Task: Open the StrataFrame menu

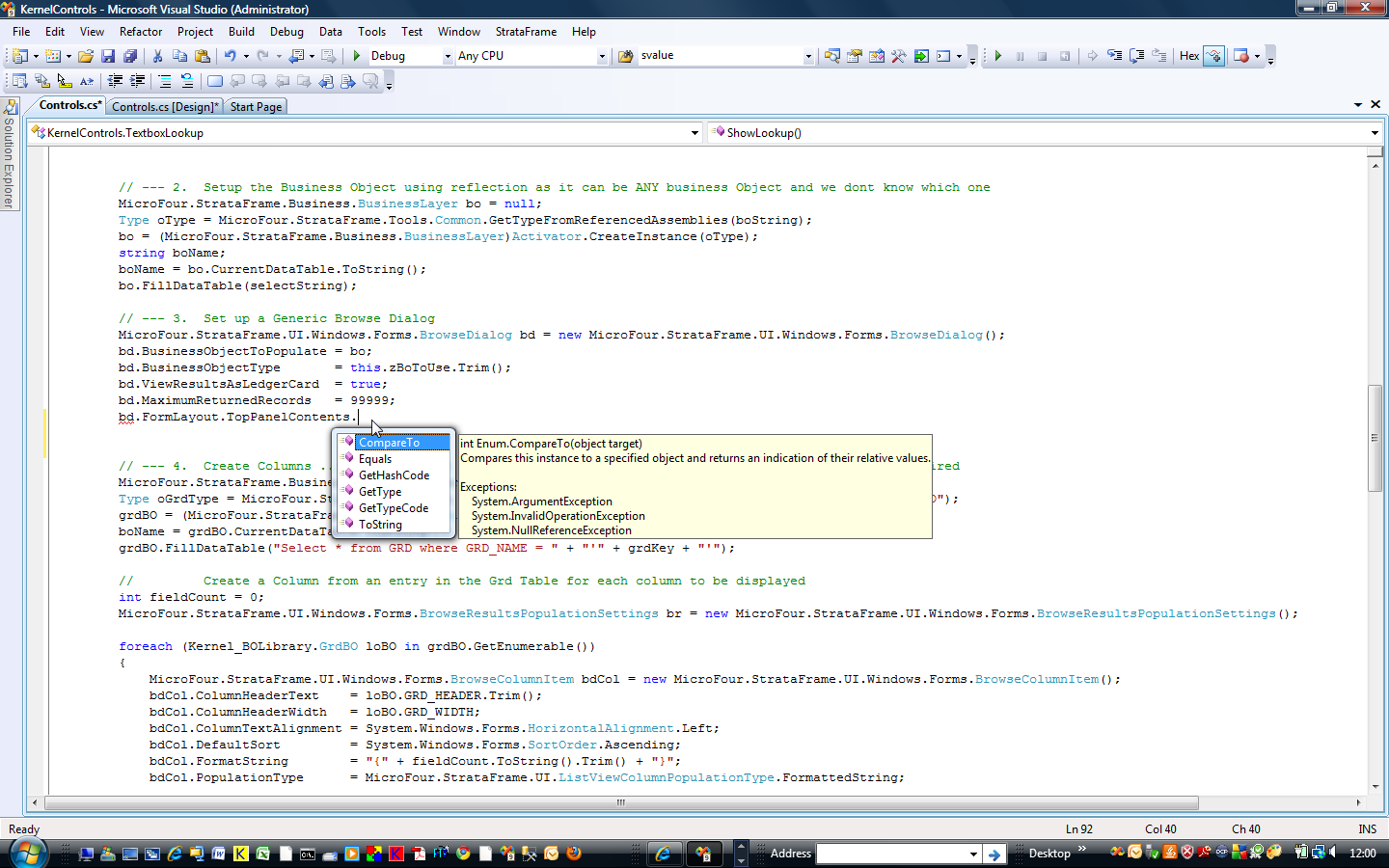Action: tap(526, 32)
